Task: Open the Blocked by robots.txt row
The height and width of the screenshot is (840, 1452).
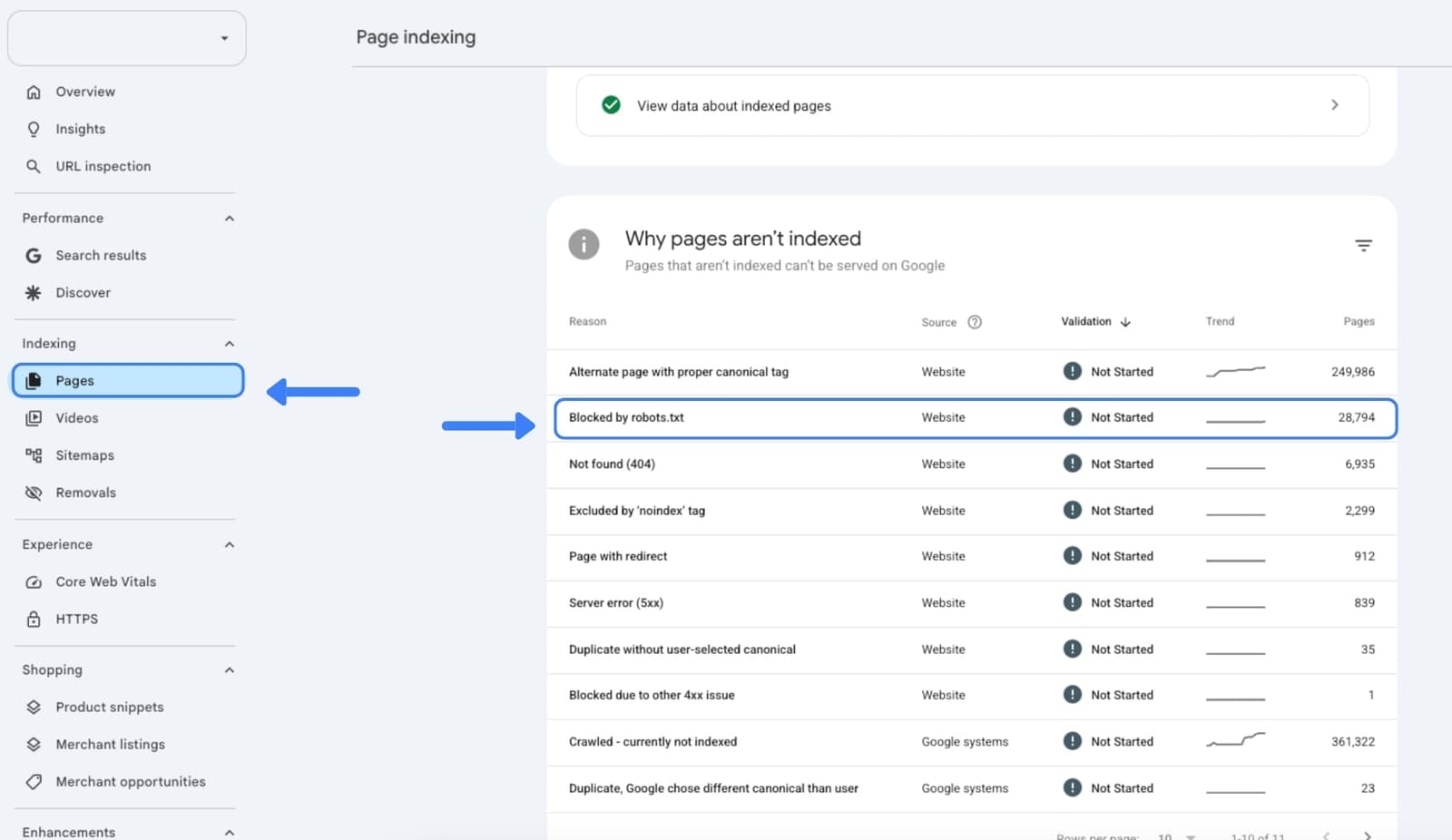Action: (975, 418)
